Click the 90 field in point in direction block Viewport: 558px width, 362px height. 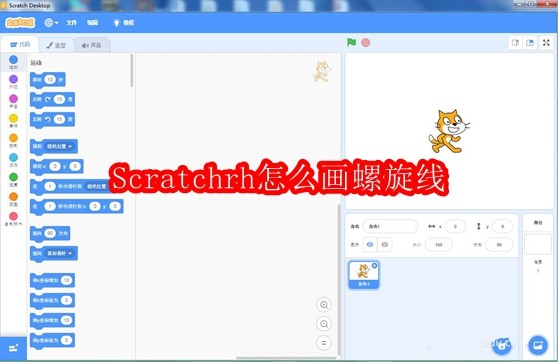pos(50,234)
